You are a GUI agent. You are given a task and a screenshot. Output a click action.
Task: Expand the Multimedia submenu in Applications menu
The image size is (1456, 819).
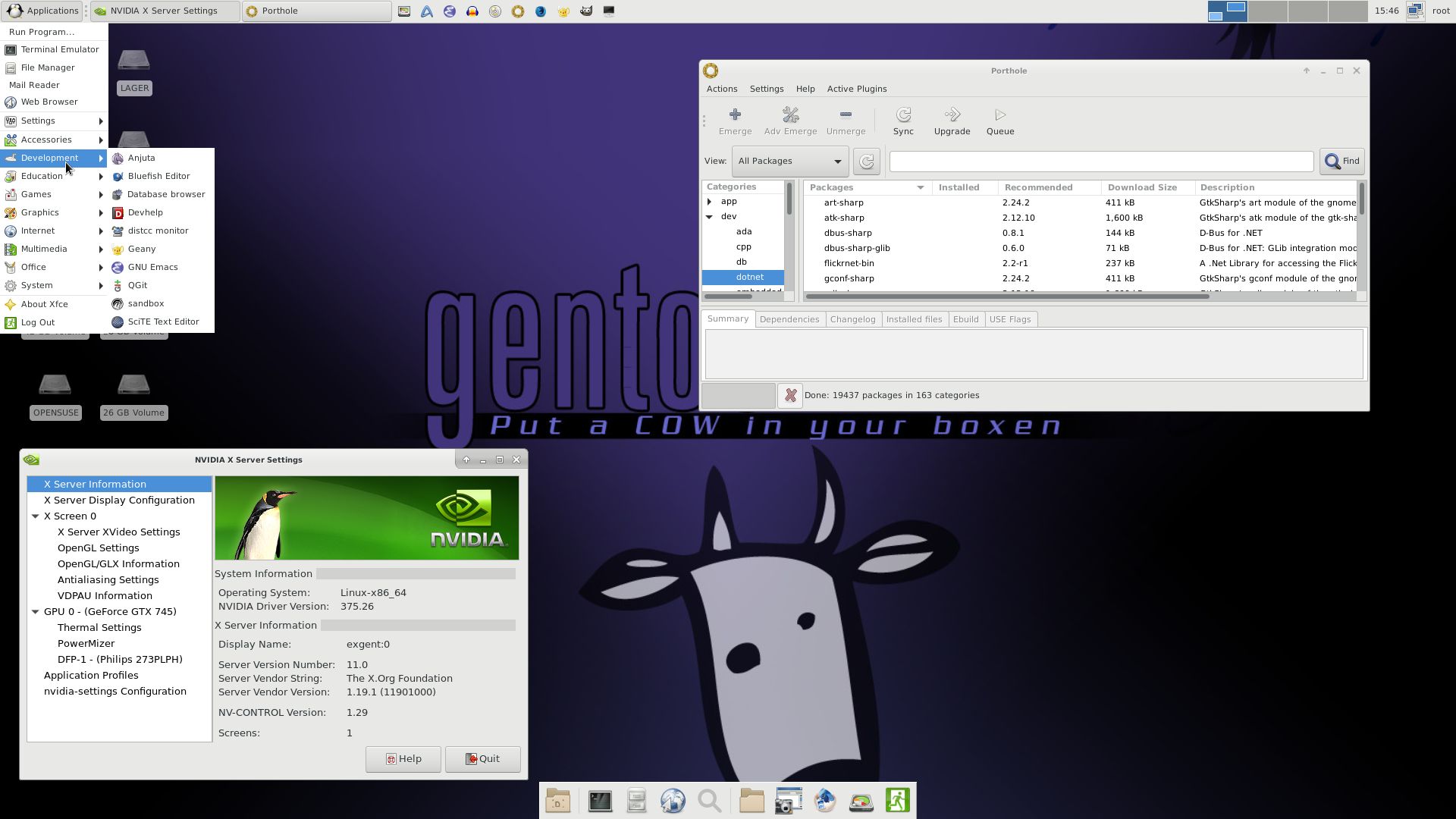(x=54, y=249)
